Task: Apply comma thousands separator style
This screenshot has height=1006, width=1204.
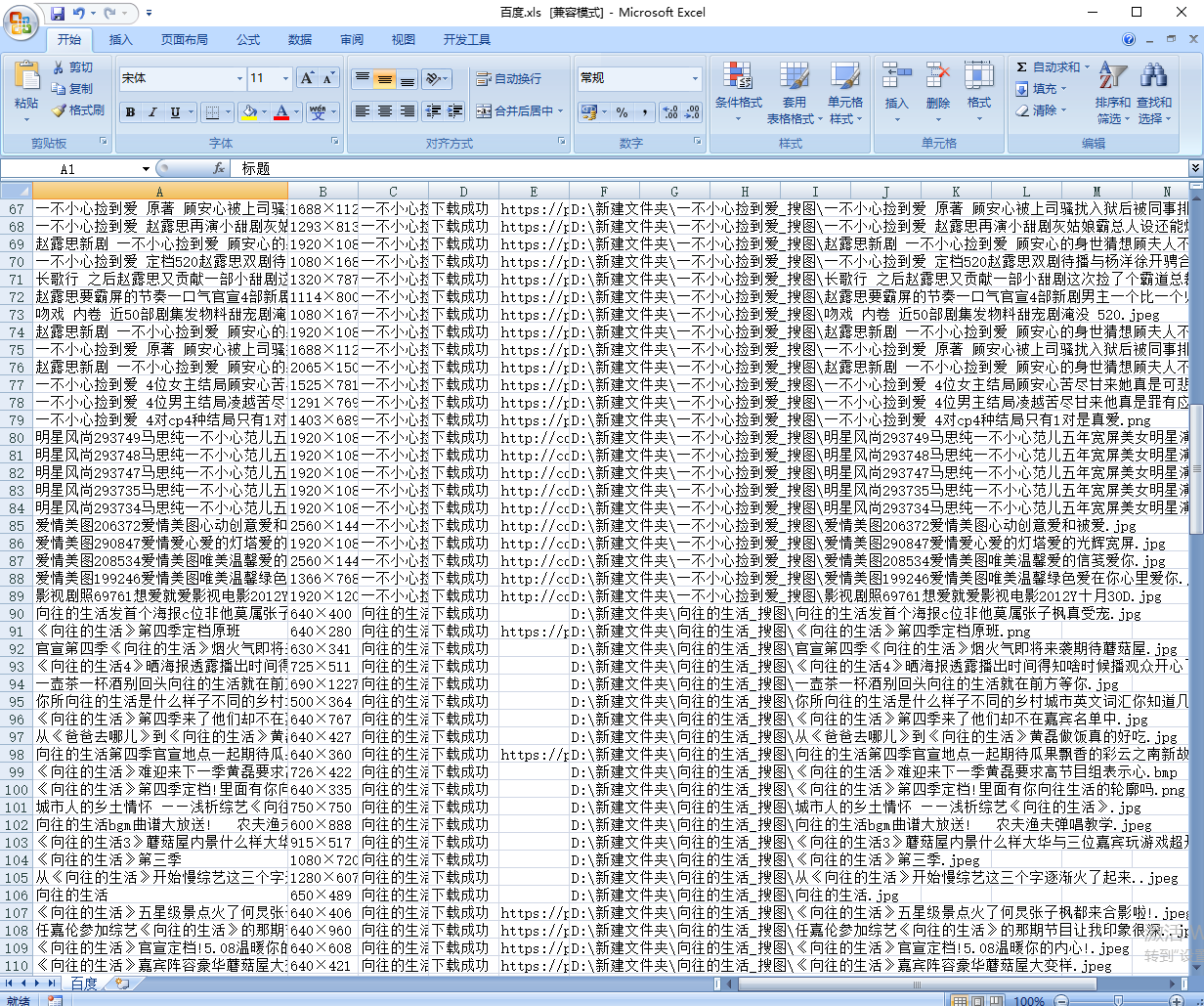Action: click(644, 112)
